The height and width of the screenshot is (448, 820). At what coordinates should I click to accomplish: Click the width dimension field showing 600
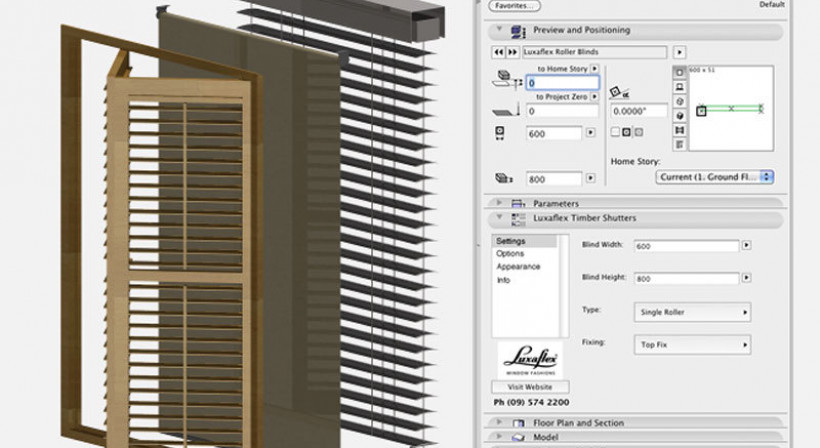(554, 134)
